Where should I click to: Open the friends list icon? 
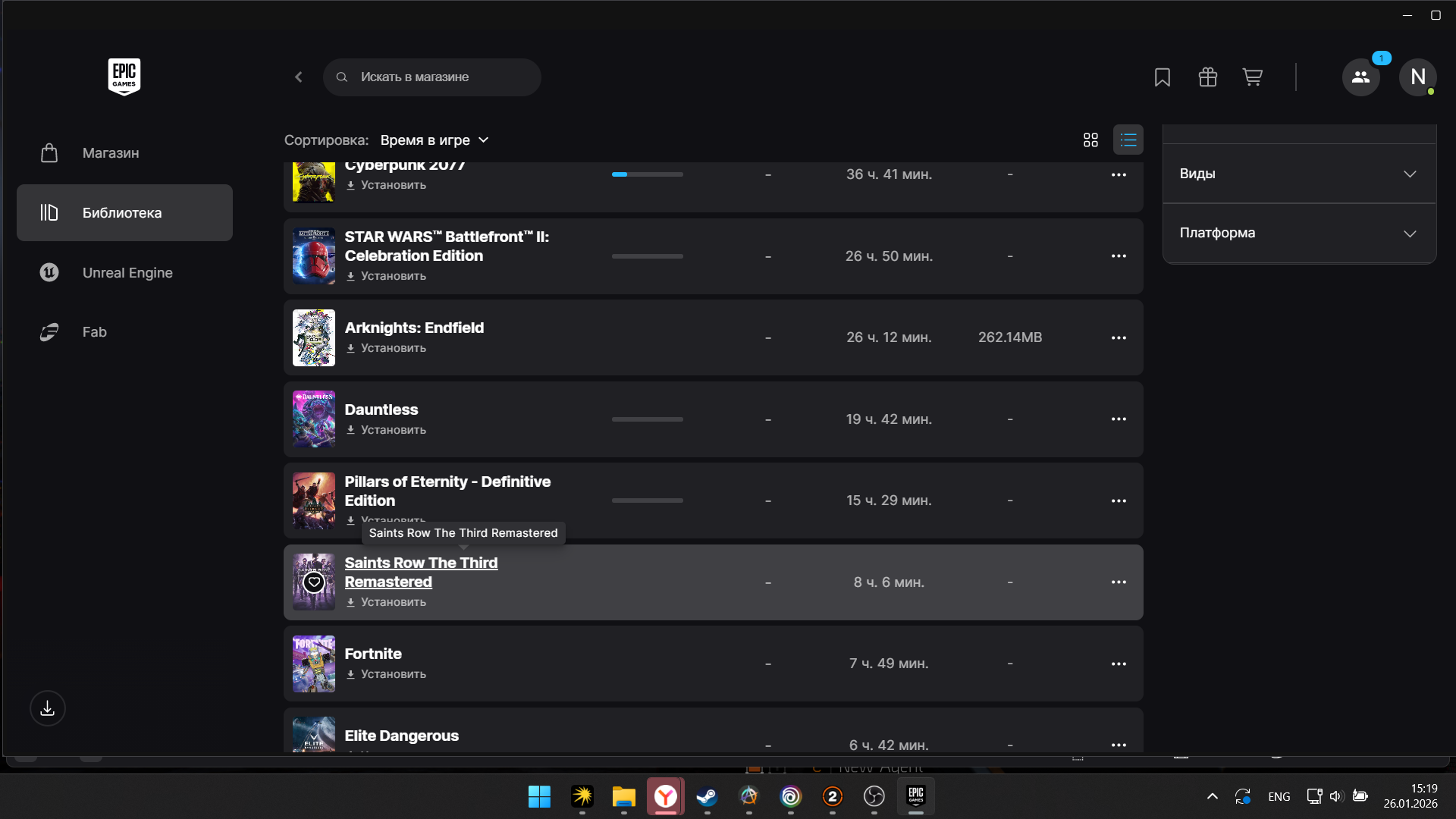click(x=1360, y=77)
